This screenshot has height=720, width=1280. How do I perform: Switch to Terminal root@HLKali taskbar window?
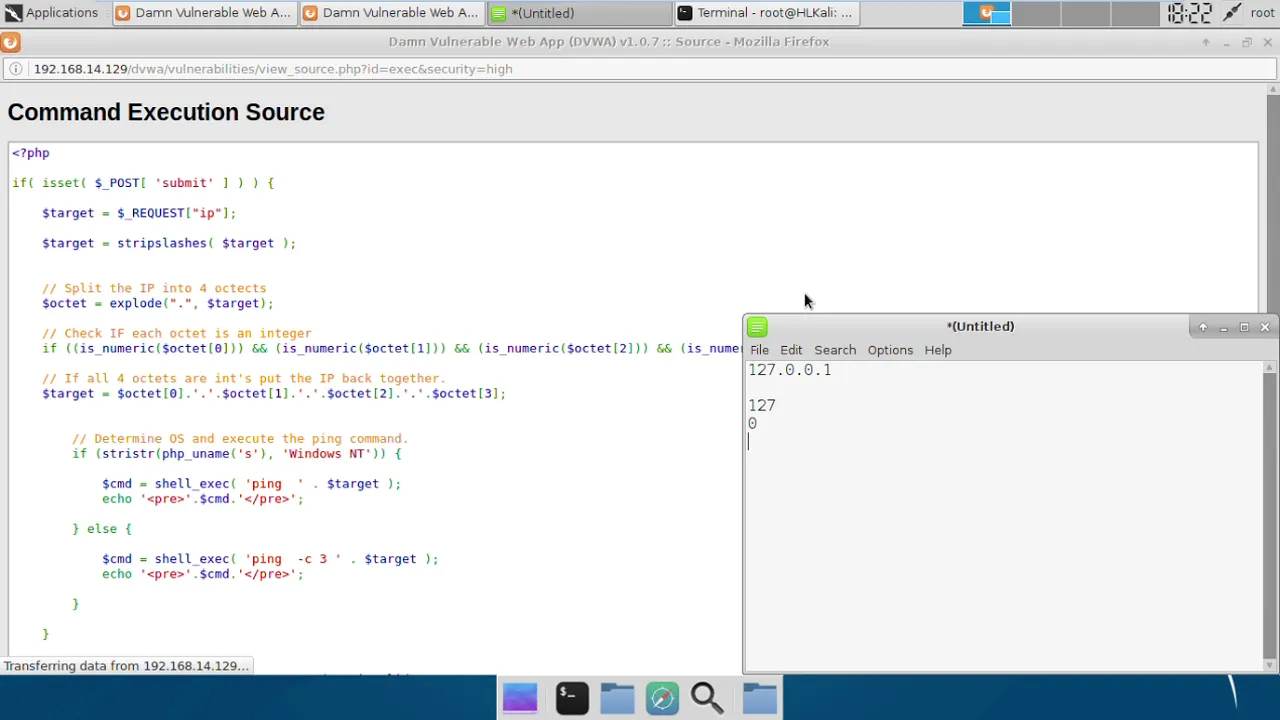click(766, 13)
